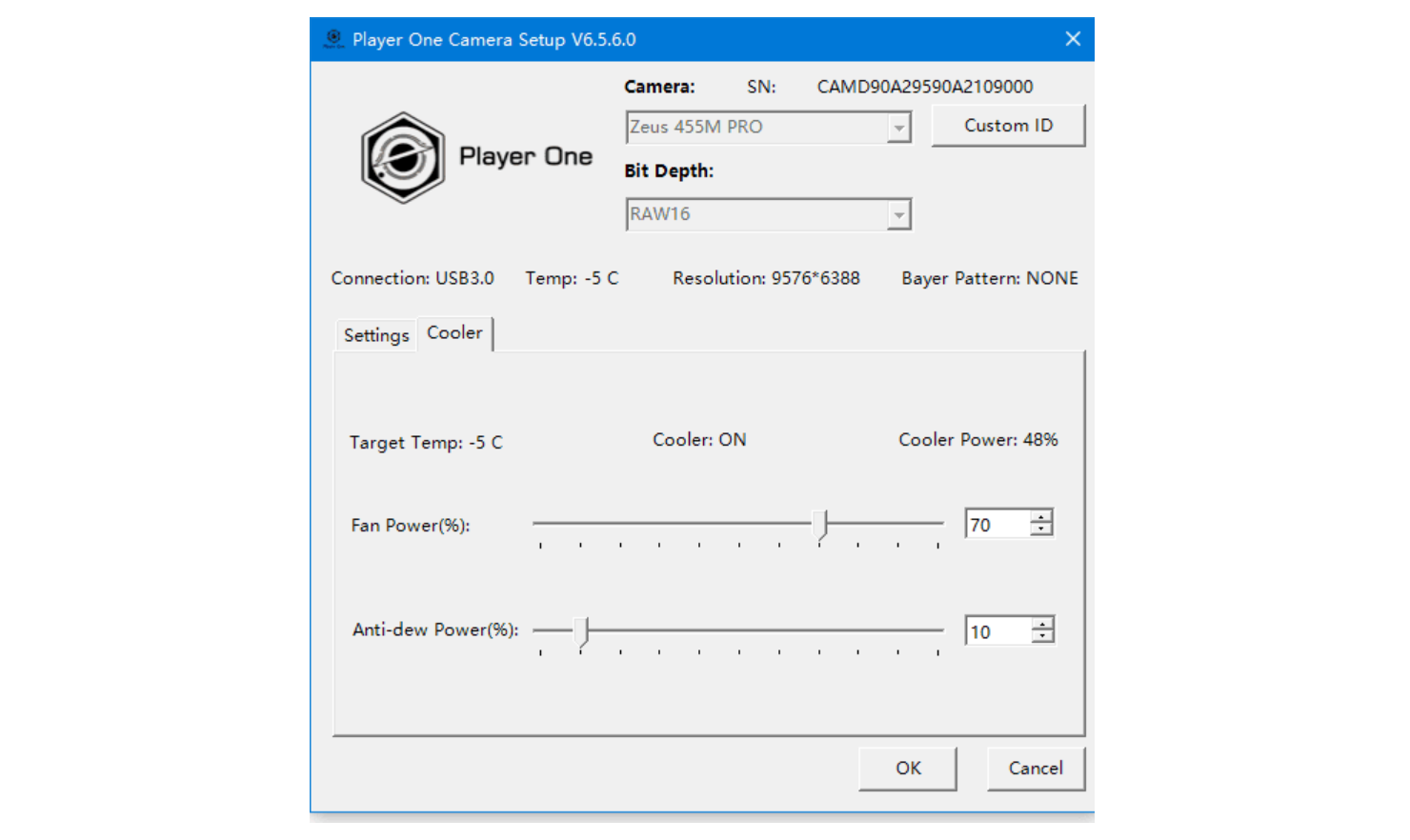Open the Camera model dropdown
Viewport: 1410px width, 840px height.
coord(768,127)
